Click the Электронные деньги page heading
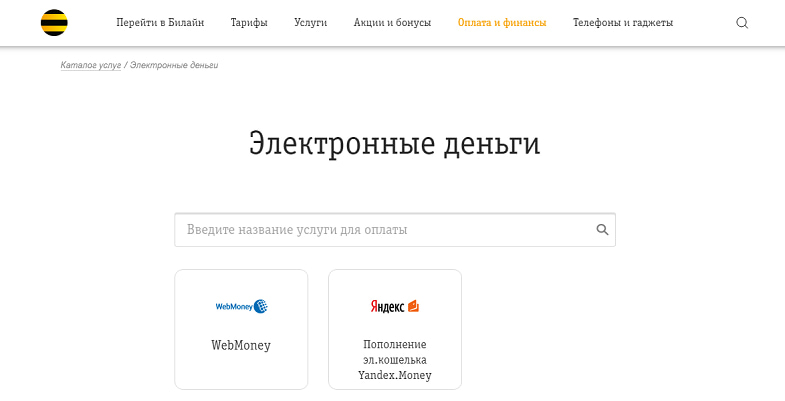 [x=395, y=144]
